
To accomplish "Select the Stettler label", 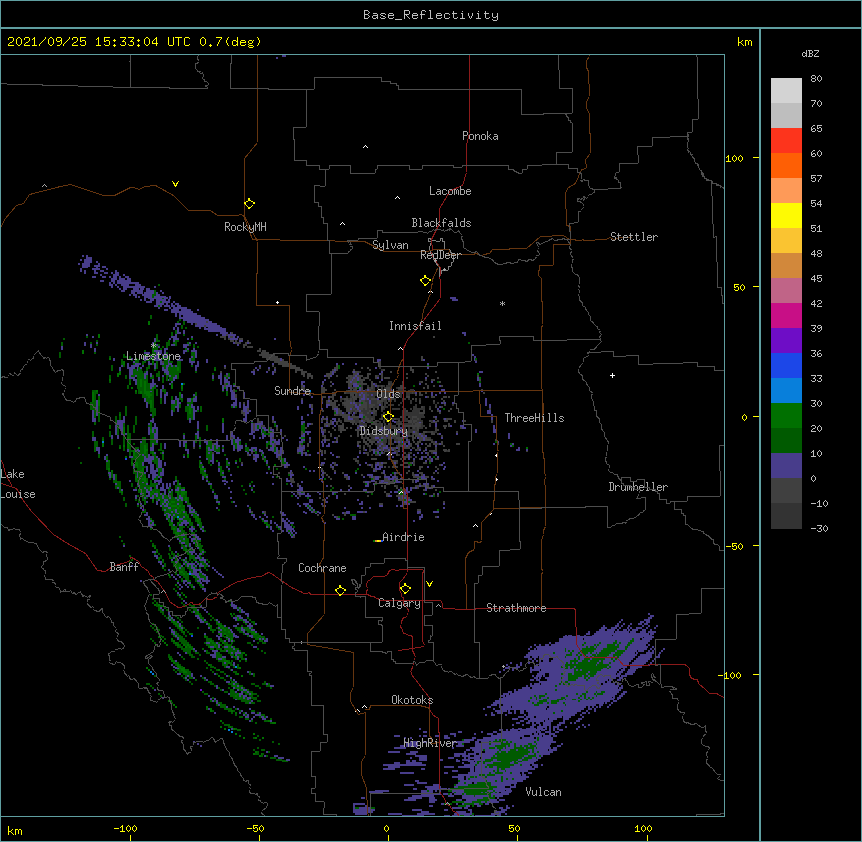I will pos(634,237).
